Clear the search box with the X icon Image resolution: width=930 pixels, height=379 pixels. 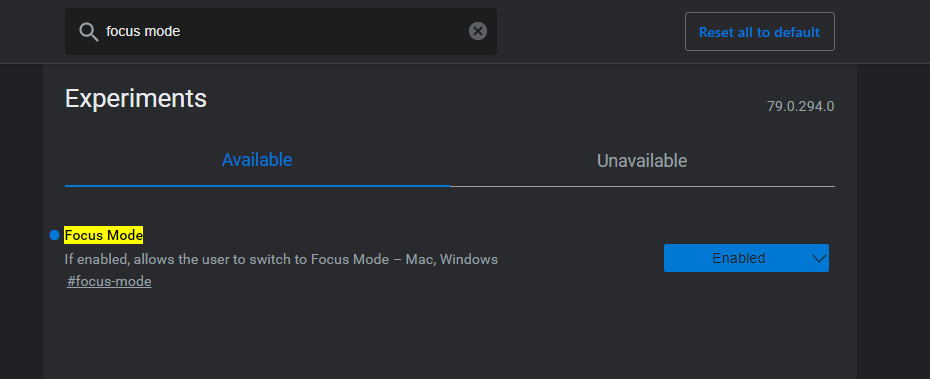coord(477,31)
